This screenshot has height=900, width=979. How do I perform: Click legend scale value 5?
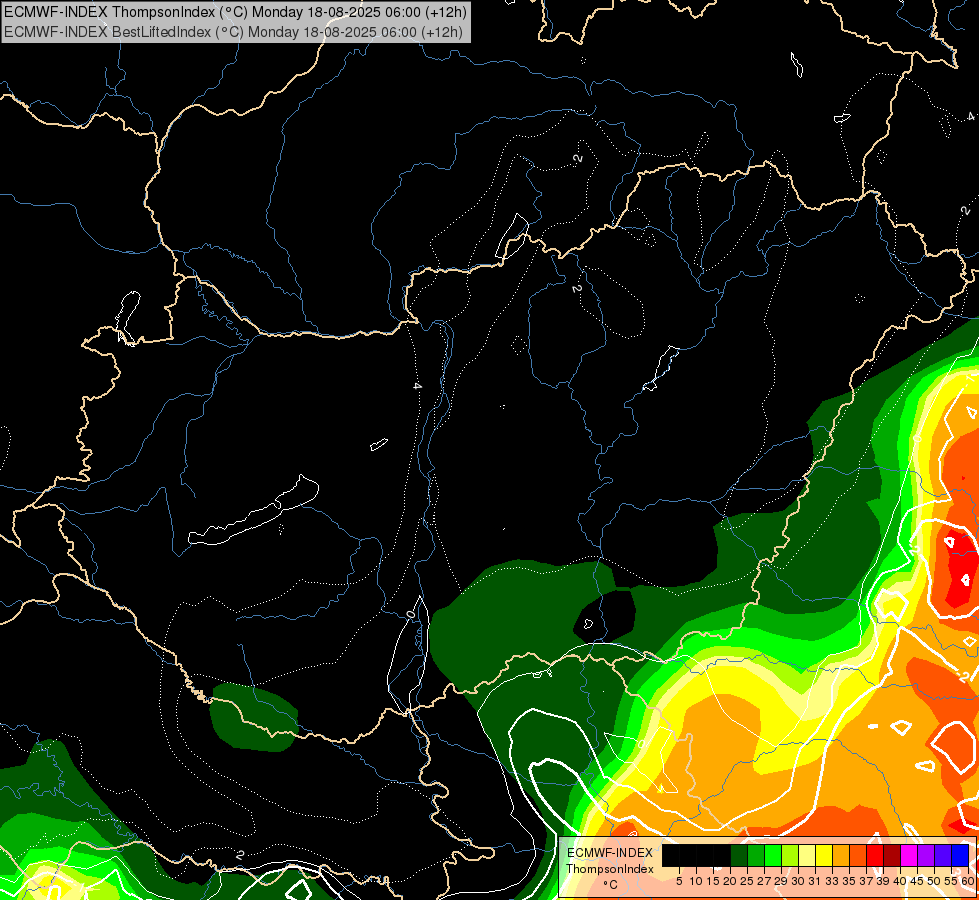click(679, 881)
